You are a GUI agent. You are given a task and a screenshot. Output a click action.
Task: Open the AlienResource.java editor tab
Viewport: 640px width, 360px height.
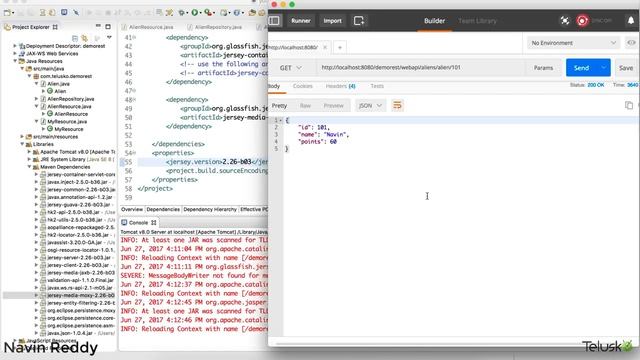pos(151,27)
